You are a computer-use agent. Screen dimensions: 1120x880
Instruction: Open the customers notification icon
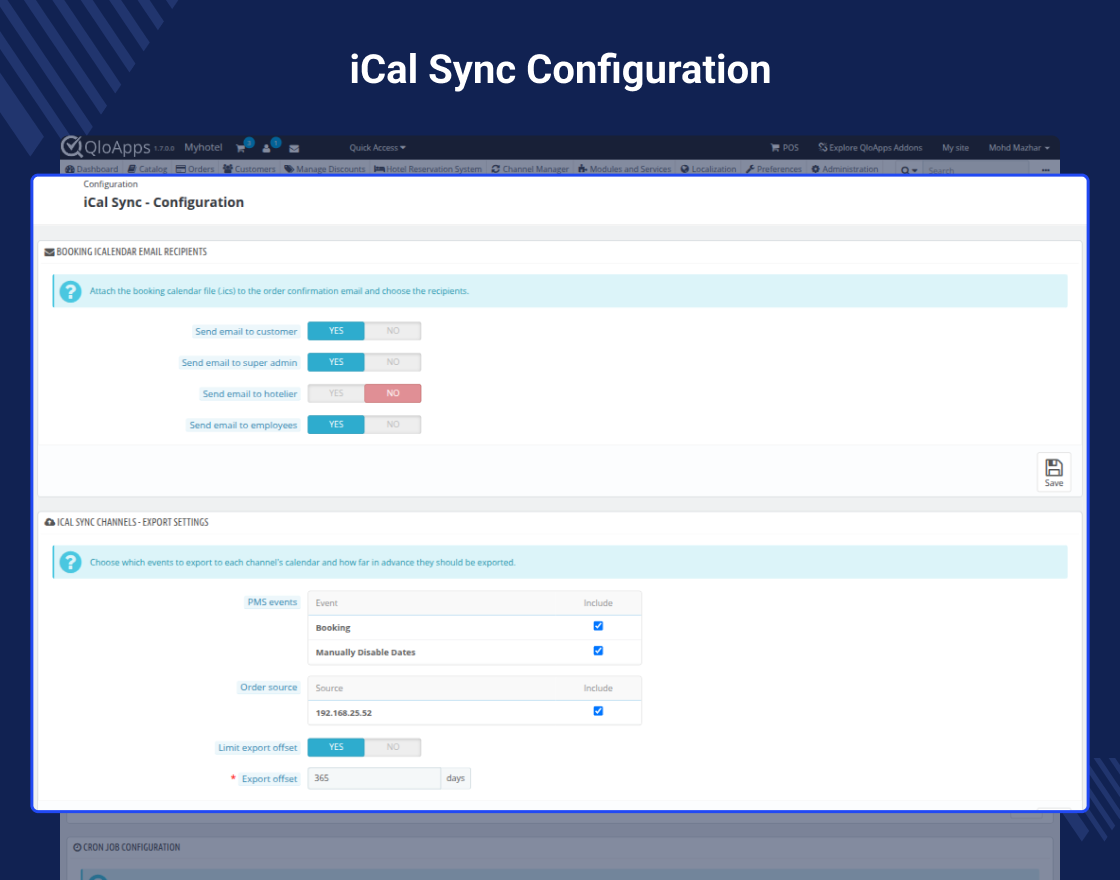[266, 148]
